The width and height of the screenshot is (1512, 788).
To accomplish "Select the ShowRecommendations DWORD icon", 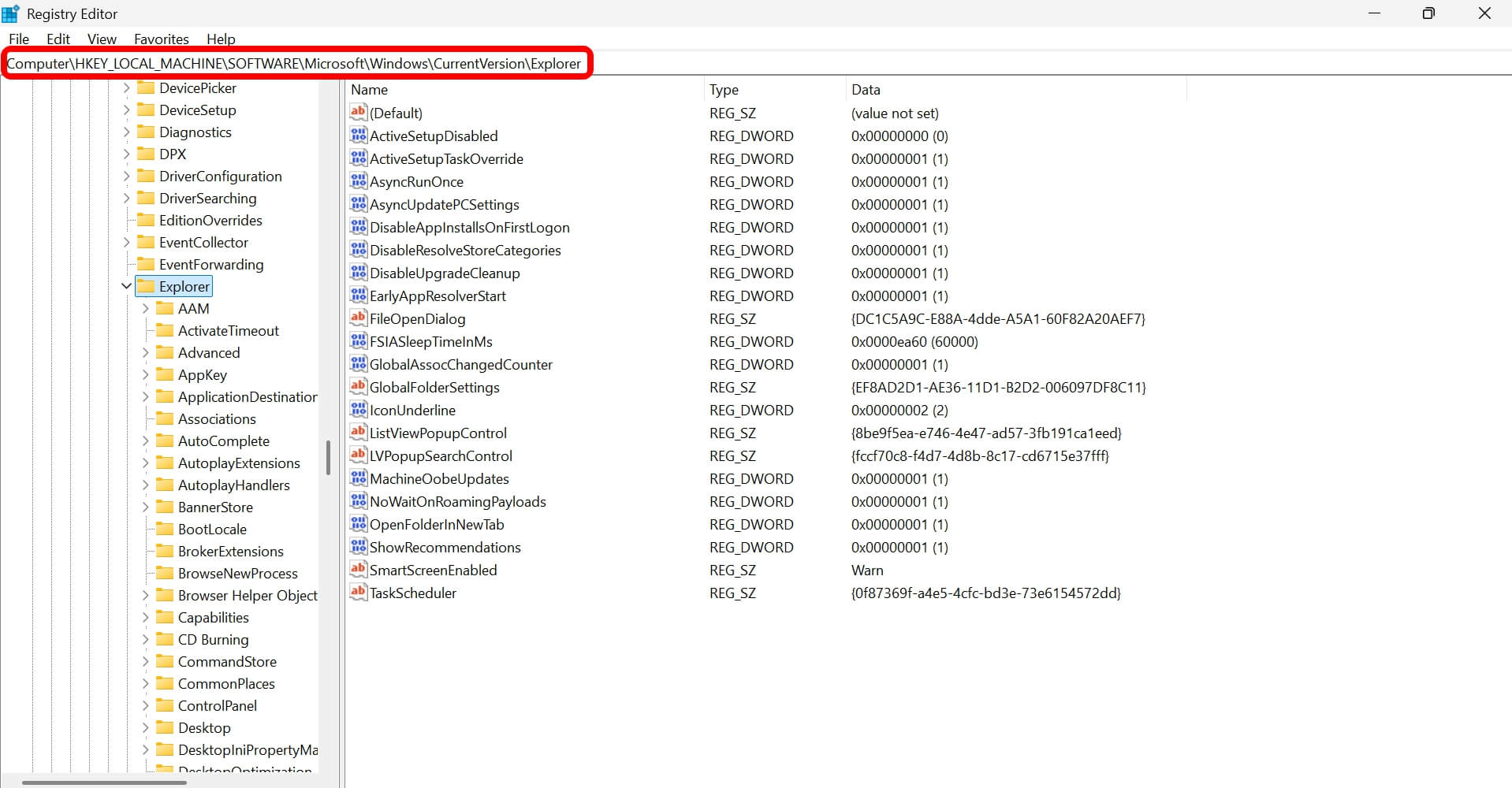I will 359,546.
